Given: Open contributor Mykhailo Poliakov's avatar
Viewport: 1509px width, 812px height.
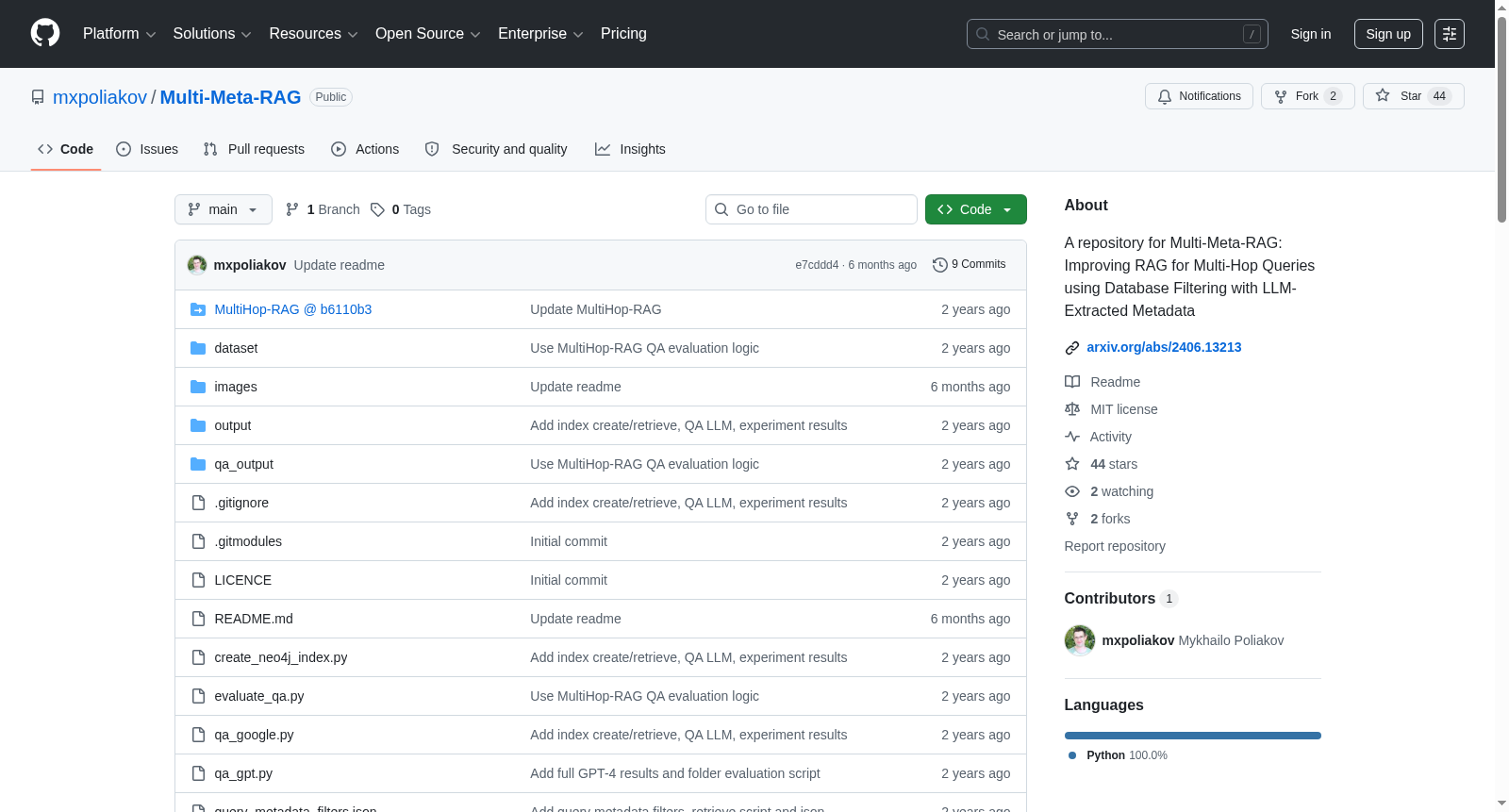Looking at the screenshot, I should tap(1080, 640).
